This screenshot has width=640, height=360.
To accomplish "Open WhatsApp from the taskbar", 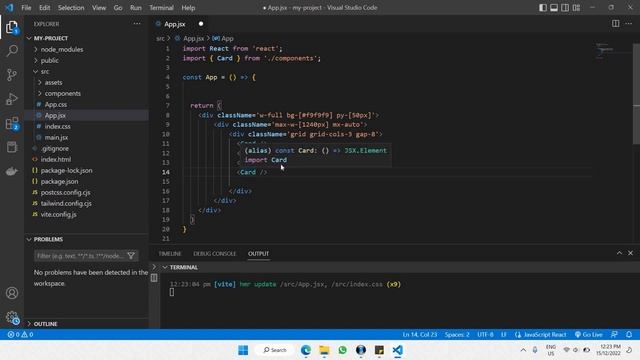I will pyautogui.click(x=342, y=350).
